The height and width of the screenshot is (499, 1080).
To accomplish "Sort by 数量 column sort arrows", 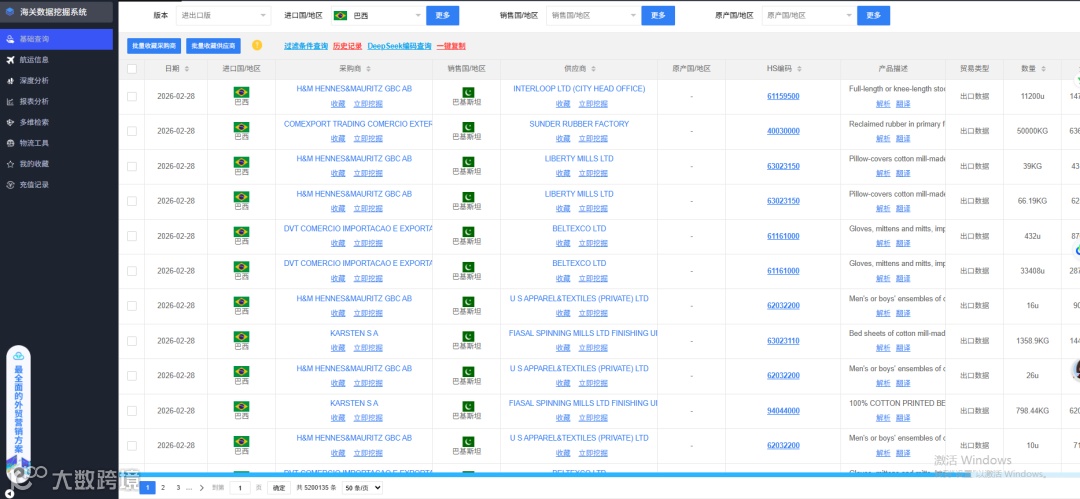I will click(1043, 69).
